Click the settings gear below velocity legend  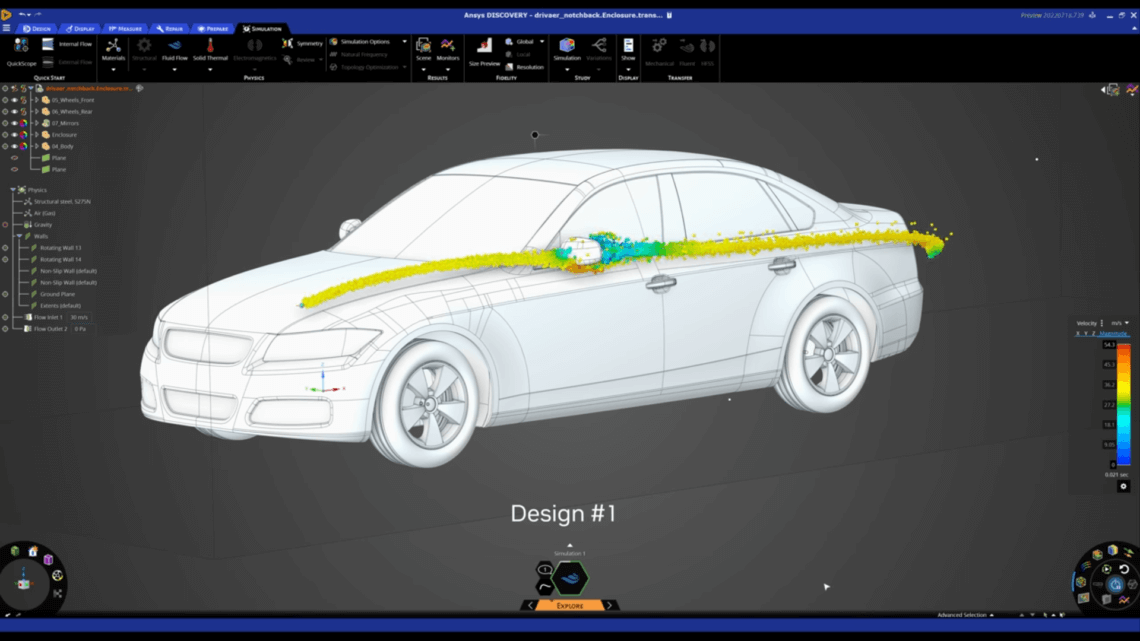click(1123, 486)
